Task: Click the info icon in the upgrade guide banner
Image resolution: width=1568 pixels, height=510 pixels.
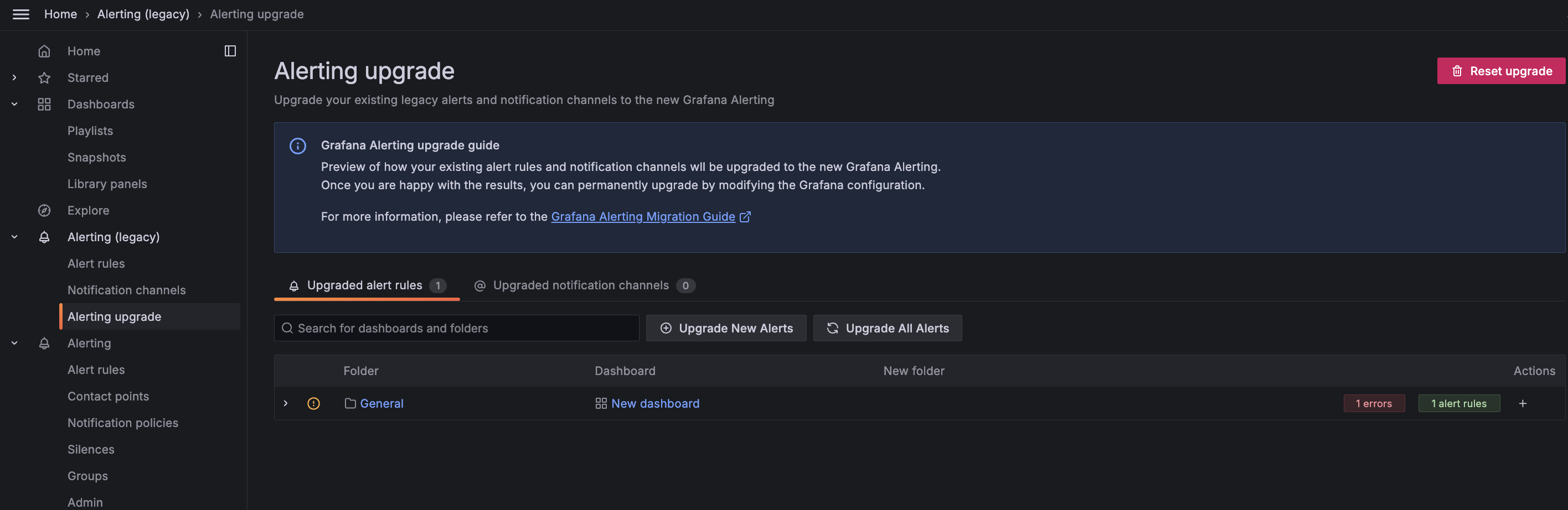Action: (x=298, y=145)
